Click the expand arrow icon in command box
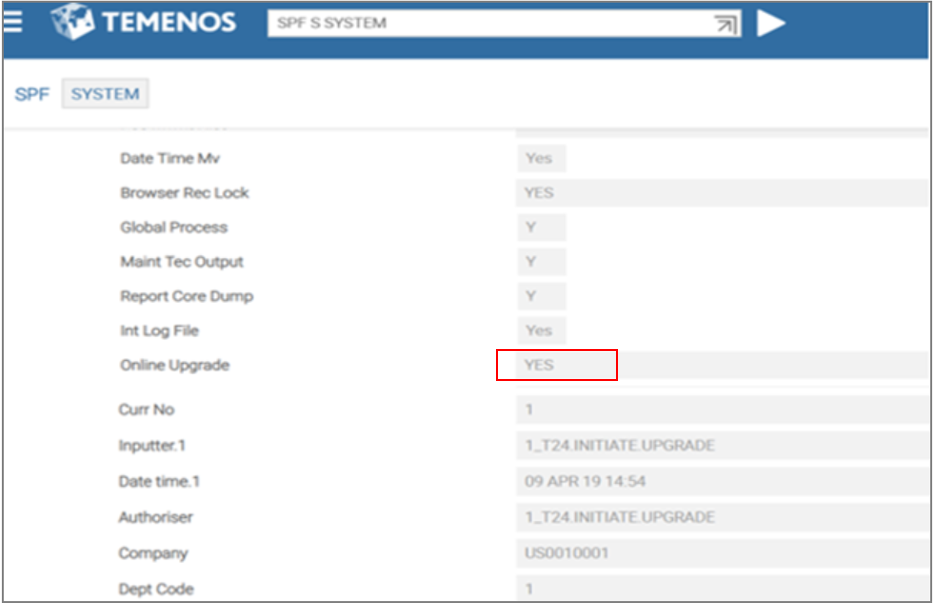Viewport: 933px width, 606px height. coord(726,24)
